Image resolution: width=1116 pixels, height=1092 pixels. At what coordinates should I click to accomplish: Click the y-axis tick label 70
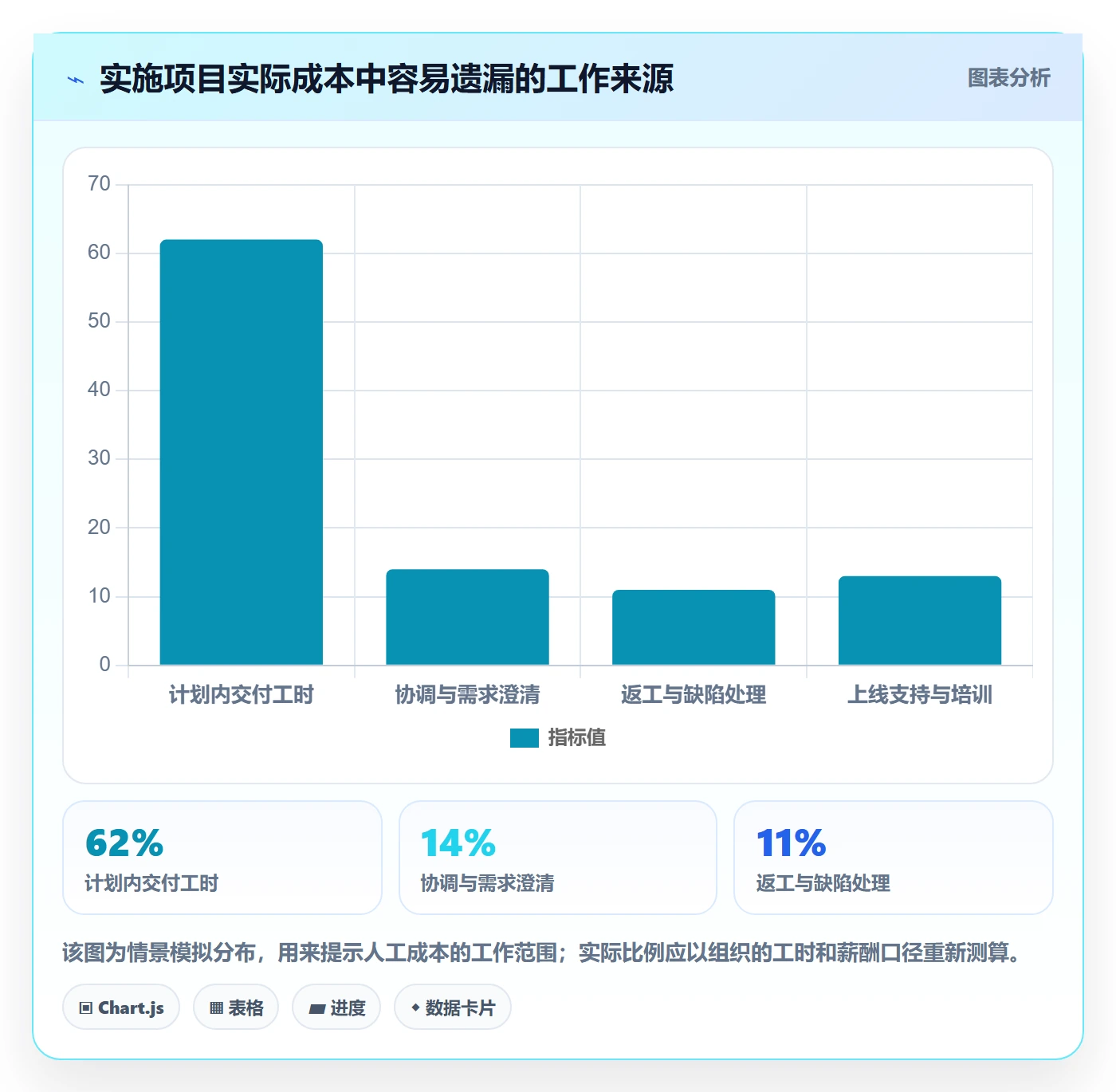100,184
